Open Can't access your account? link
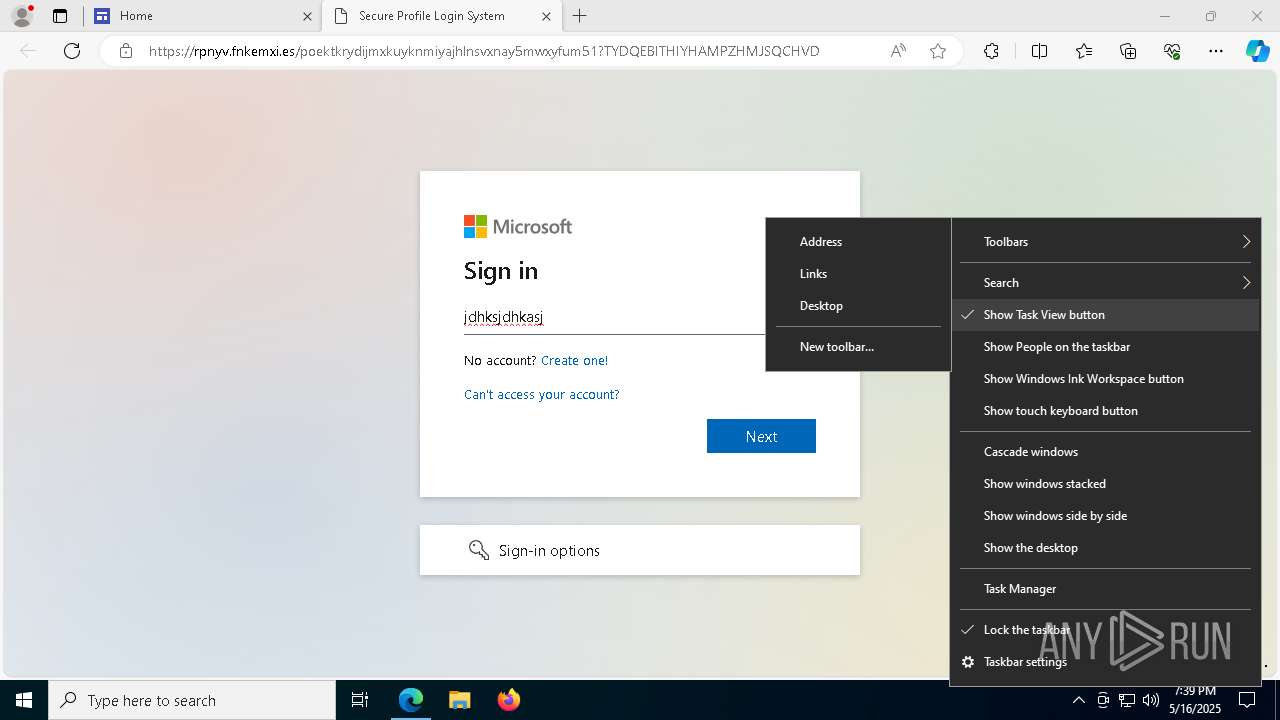This screenshot has height=720, width=1280. [x=541, y=394]
